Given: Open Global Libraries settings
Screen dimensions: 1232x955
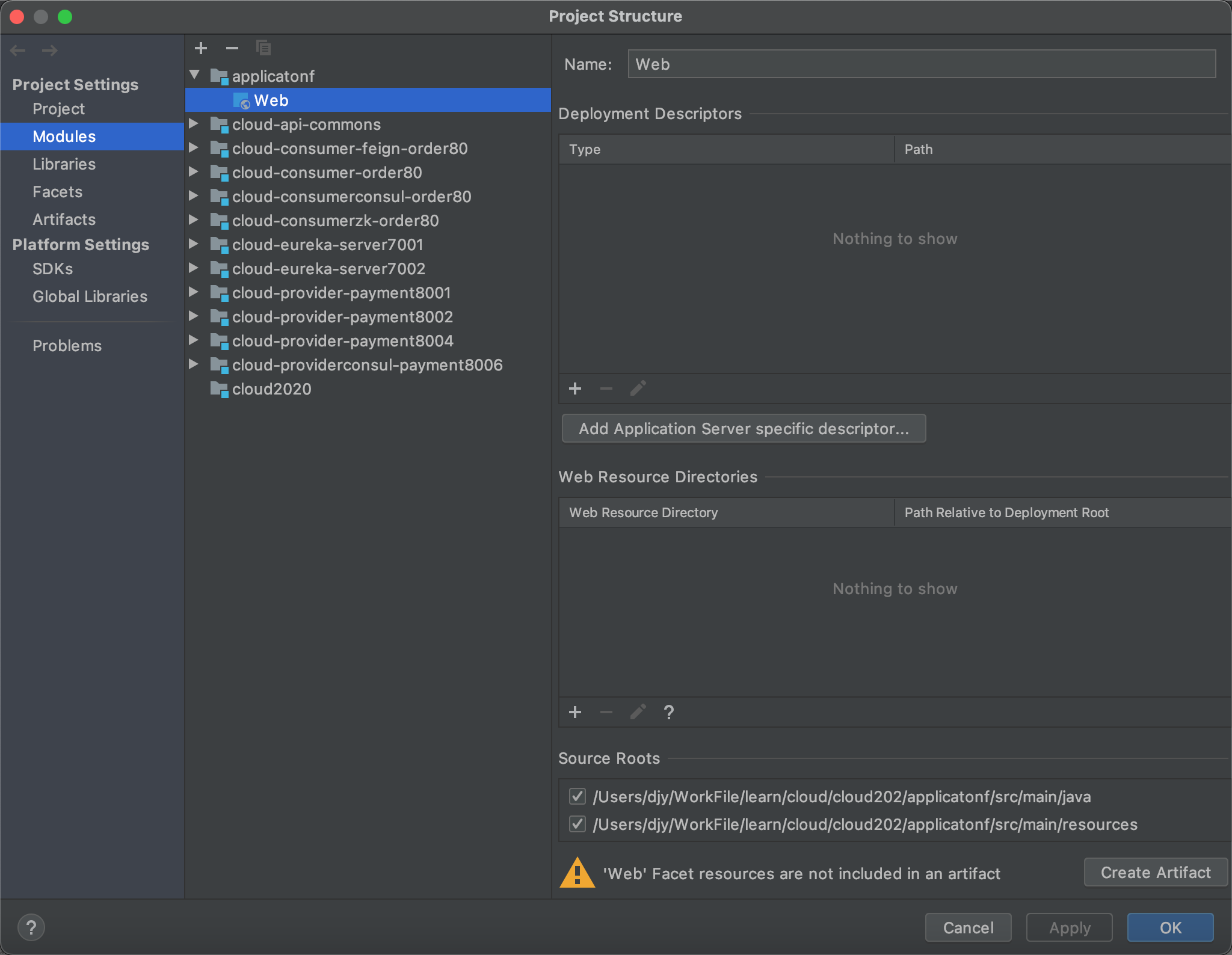Looking at the screenshot, I should pyautogui.click(x=91, y=296).
